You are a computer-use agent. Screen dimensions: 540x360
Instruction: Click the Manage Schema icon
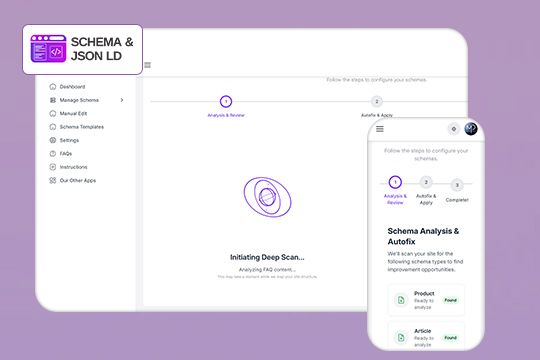[x=53, y=100]
